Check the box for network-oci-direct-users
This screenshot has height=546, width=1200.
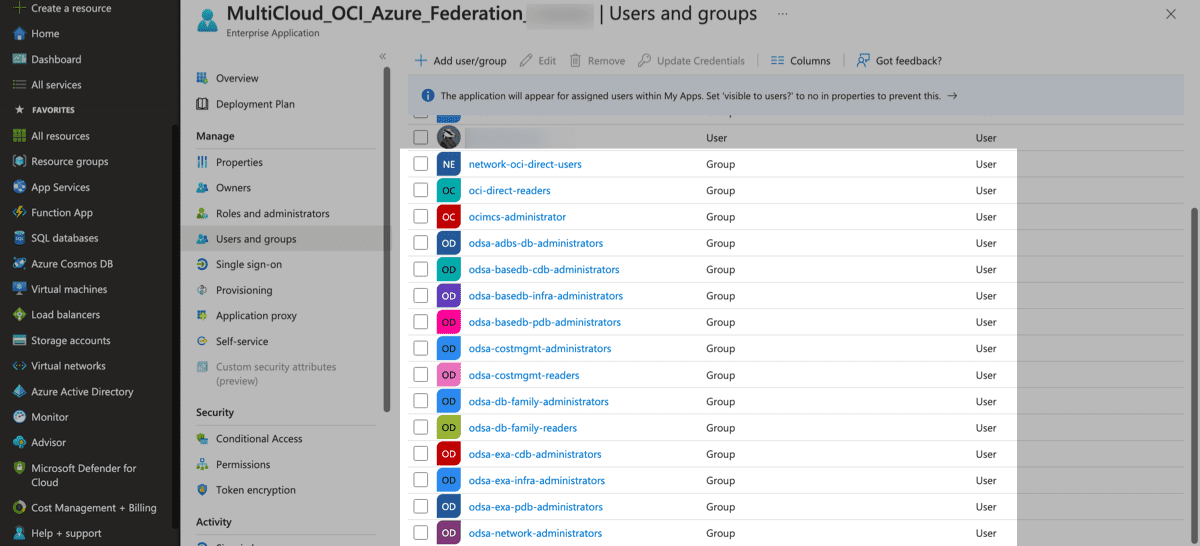(421, 164)
